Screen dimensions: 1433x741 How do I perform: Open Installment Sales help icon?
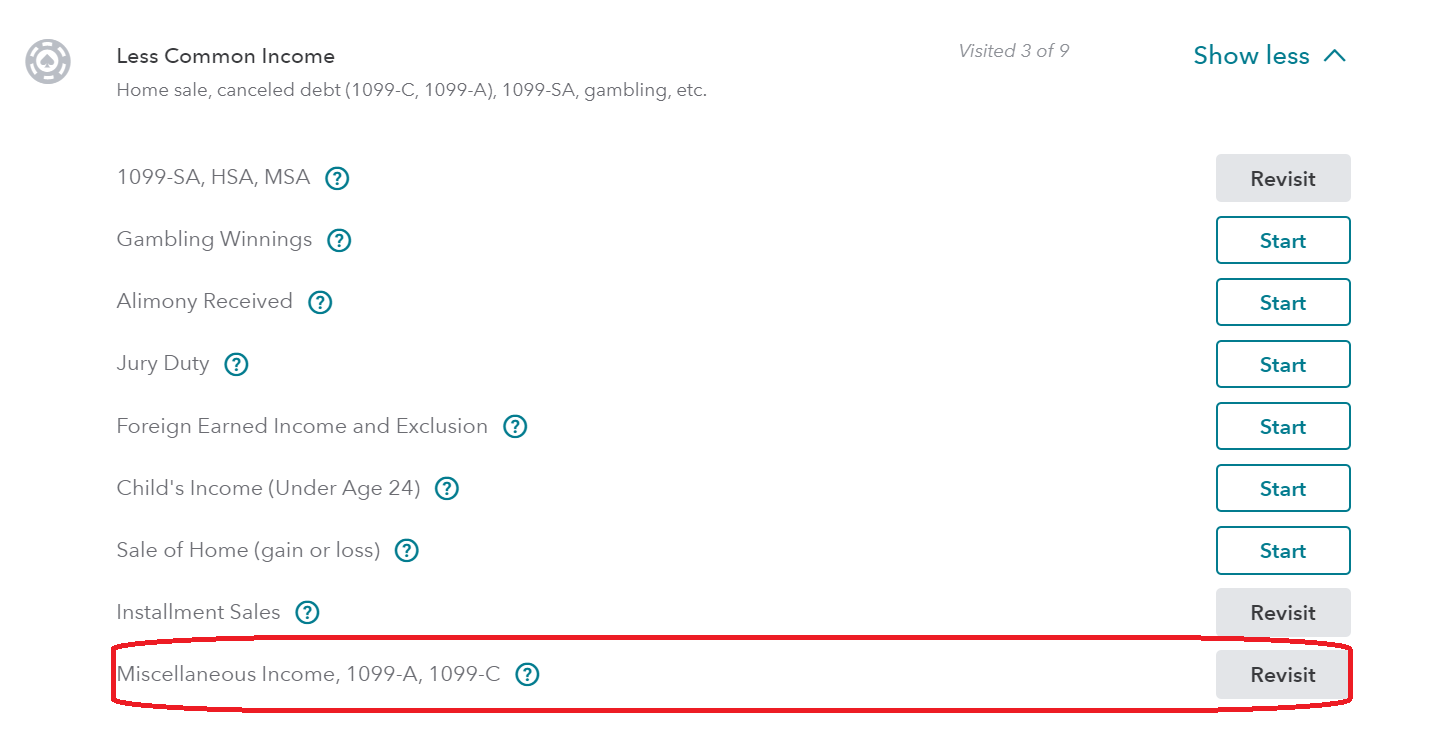307,613
